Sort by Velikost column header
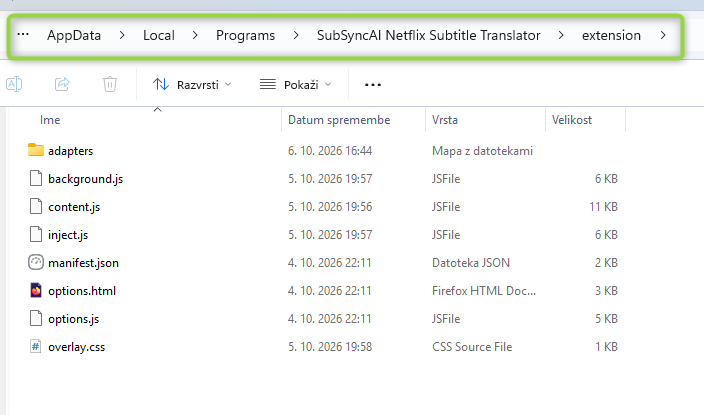The height and width of the screenshot is (415, 704). [572, 120]
